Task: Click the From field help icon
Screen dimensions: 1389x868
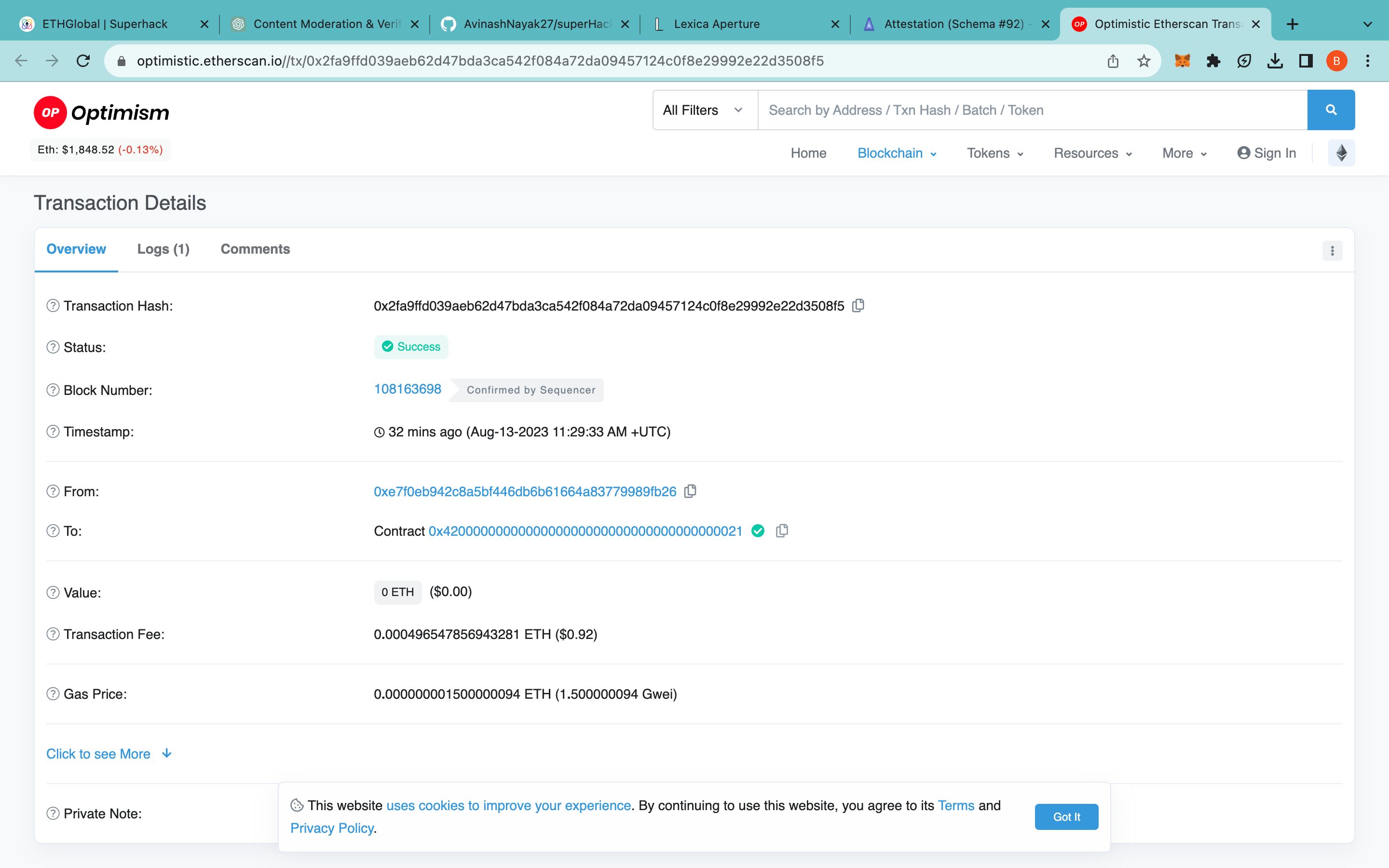Action: coord(53,491)
